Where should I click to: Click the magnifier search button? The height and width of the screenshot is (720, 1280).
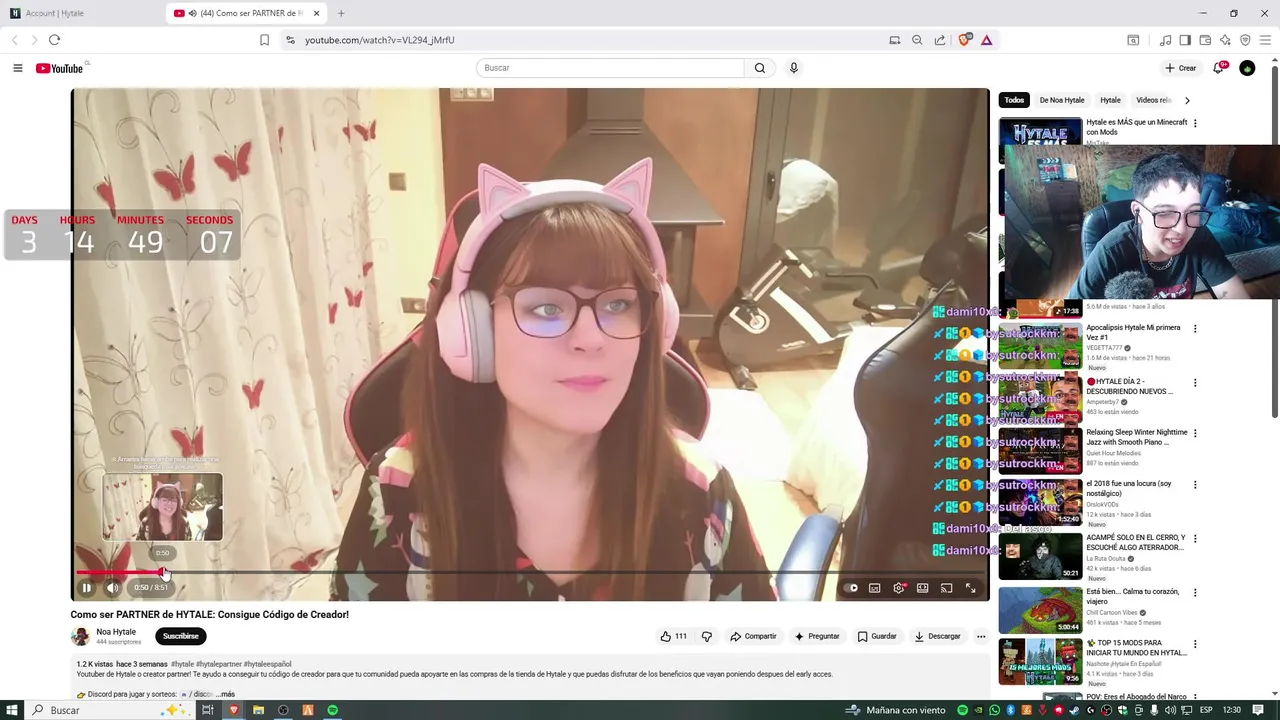coord(760,68)
